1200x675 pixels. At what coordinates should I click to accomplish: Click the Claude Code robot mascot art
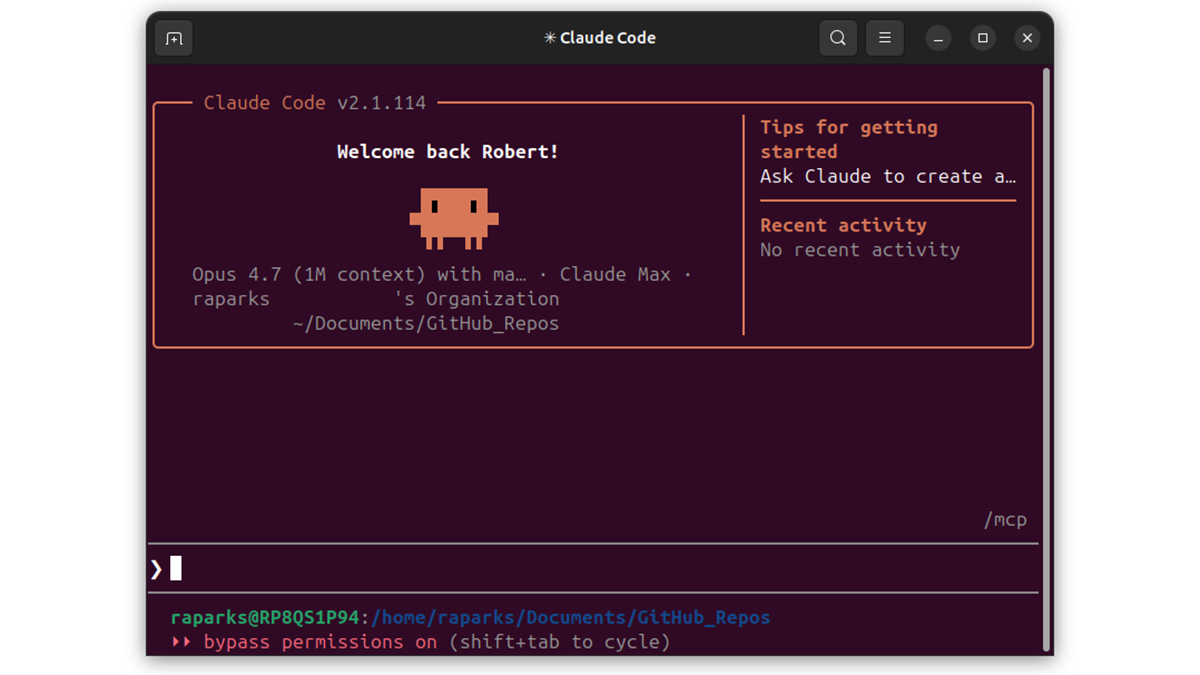455,218
